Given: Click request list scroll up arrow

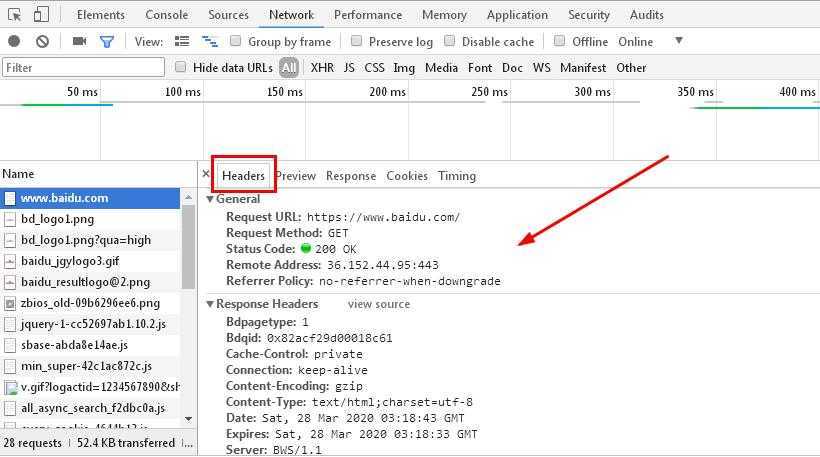Looking at the screenshot, I should coord(188,197).
